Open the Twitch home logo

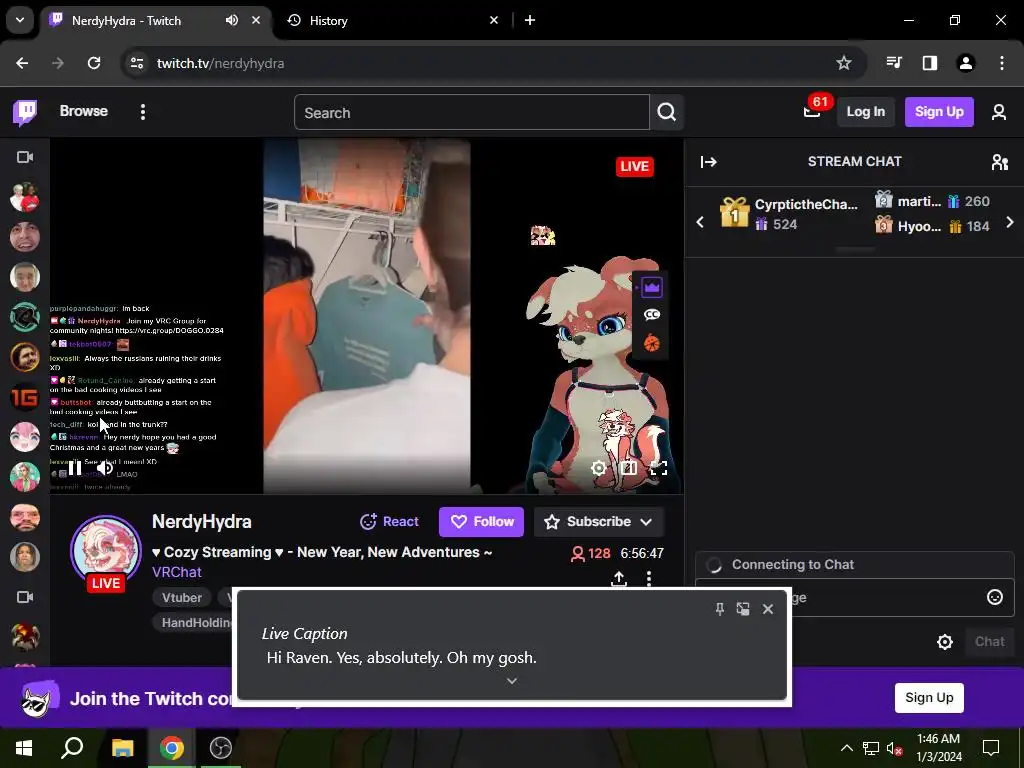coord(25,112)
